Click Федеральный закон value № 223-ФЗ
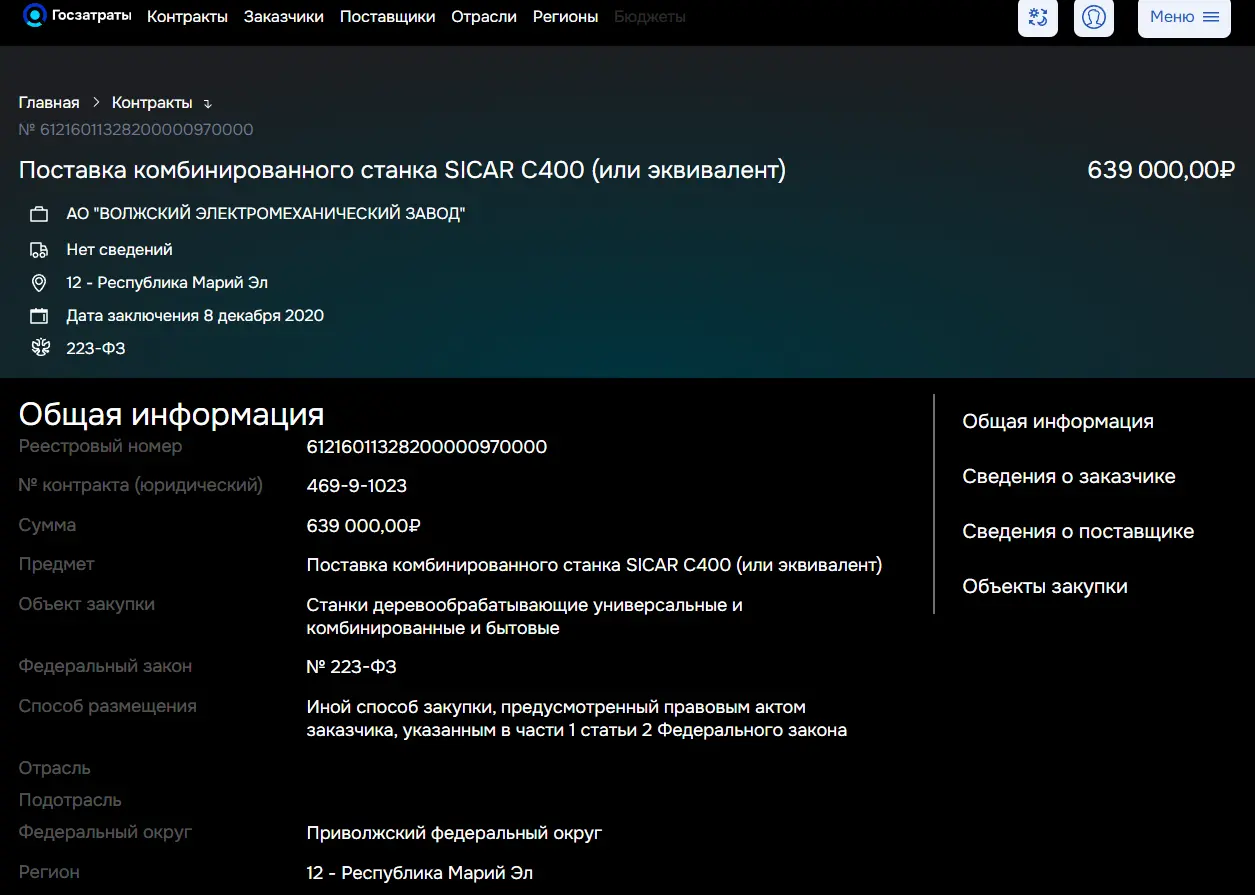 click(x=351, y=667)
